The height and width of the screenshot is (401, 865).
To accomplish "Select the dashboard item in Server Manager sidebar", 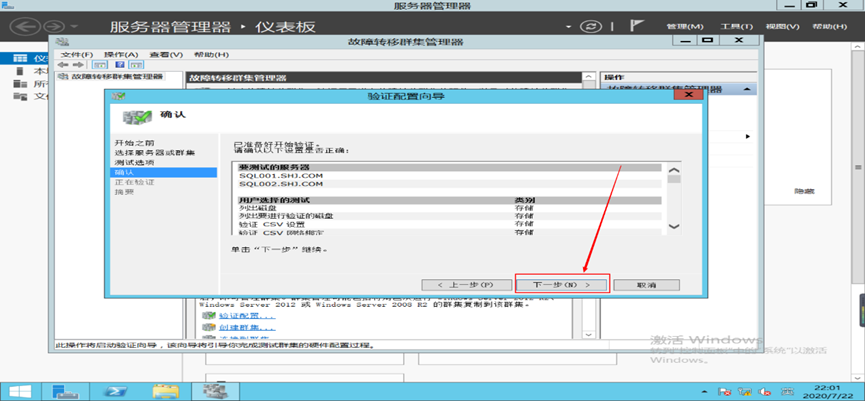I will click(x=24, y=58).
